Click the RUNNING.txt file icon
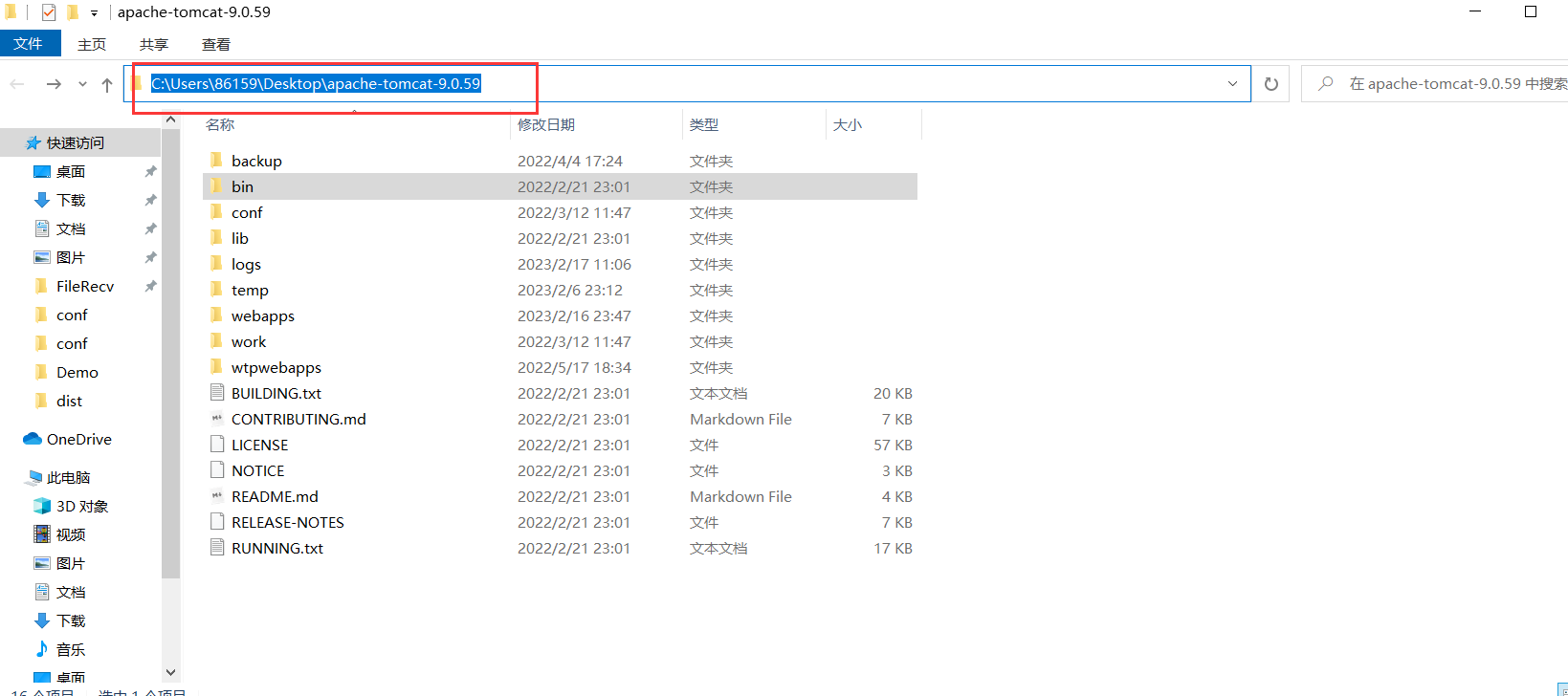This screenshot has width=1568, height=696. tap(217, 548)
